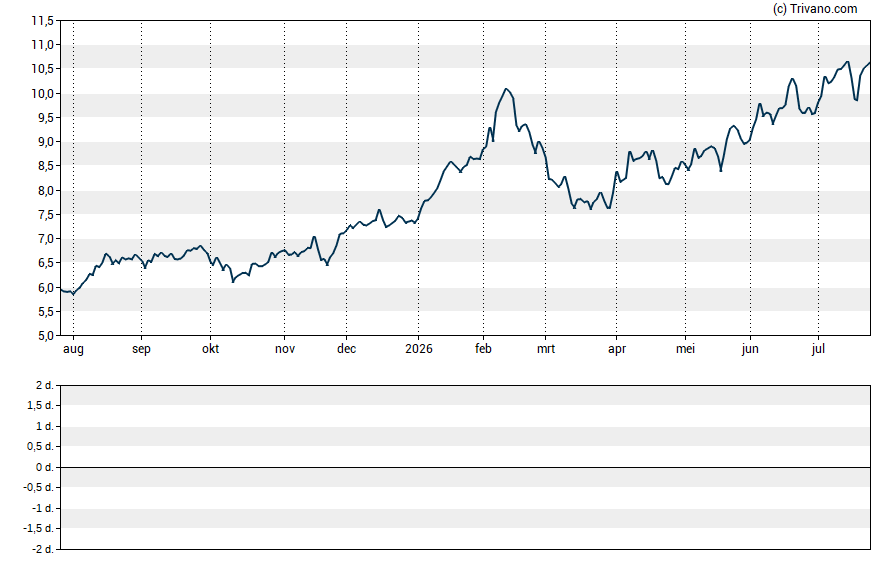The width and height of the screenshot is (888, 565).
Task: Select the jun month label
Action: click(750, 349)
